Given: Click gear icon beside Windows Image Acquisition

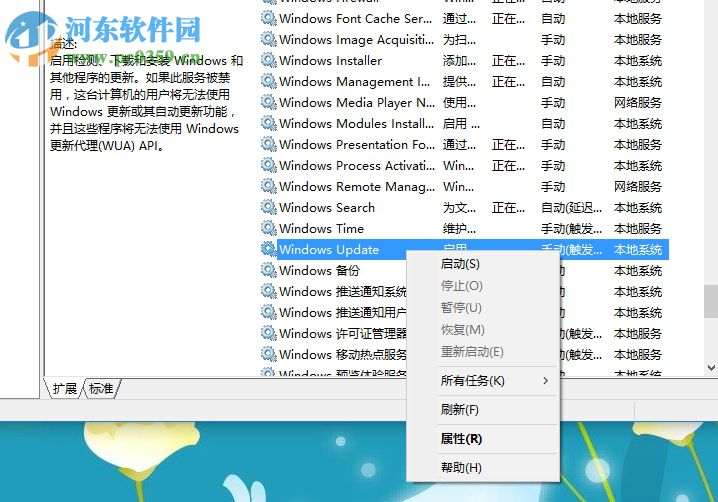Looking at the screenshot, I should (269, 39).
